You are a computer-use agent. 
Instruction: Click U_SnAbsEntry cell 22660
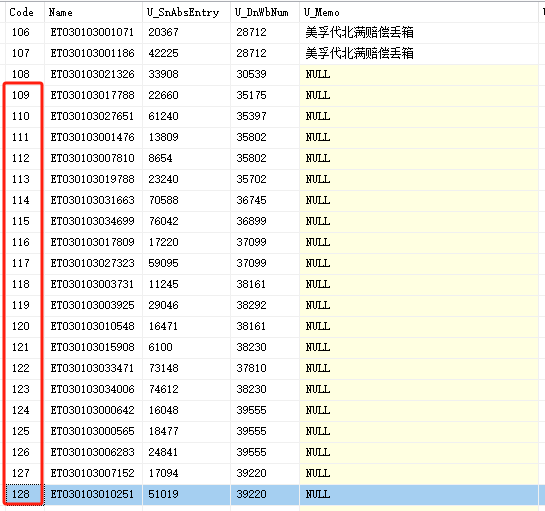pyautogui.click(x=186, y=96)
